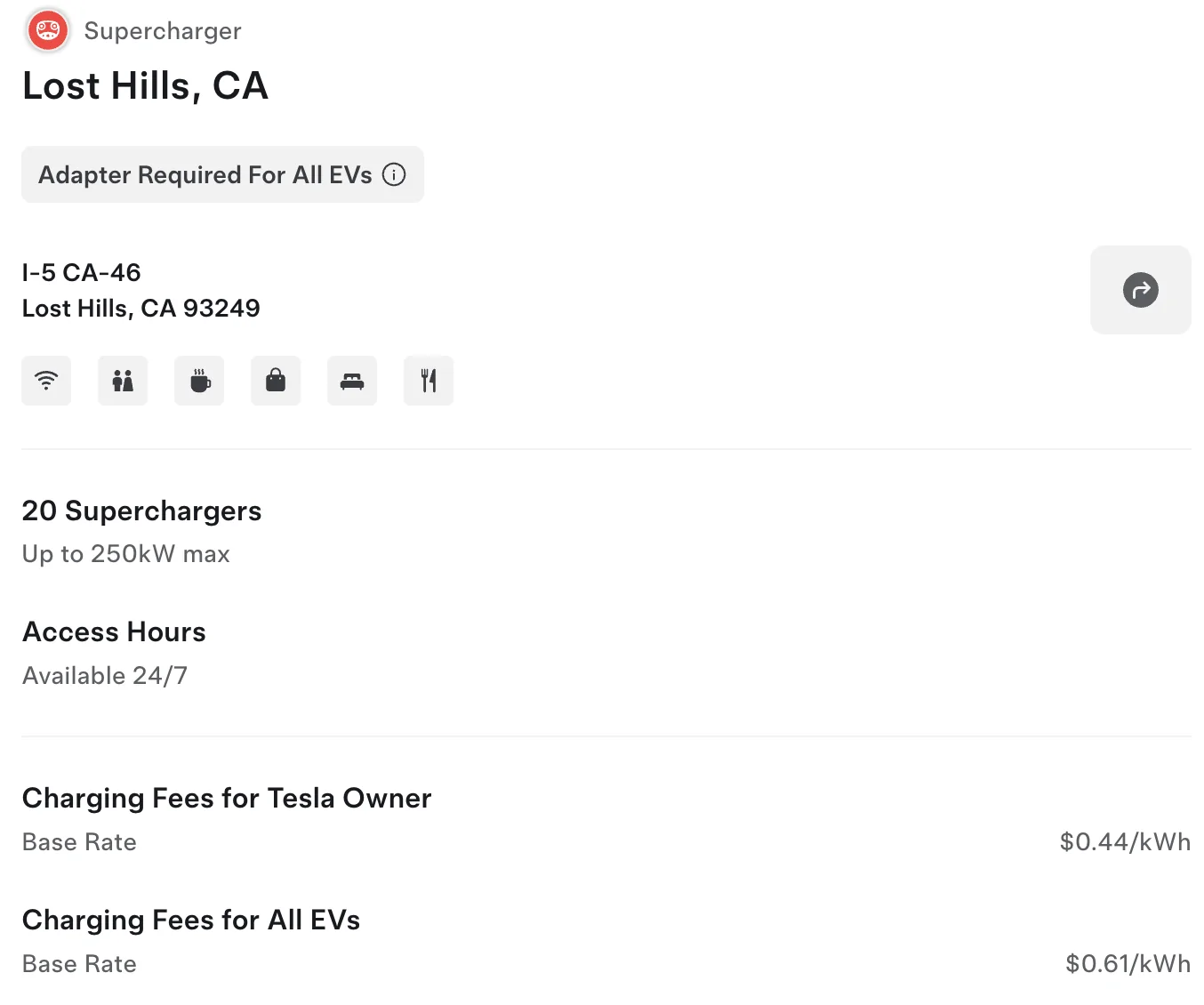Click the red Supercharger logo icon
Viewport: 1204px width, 1005px height.
tap(48, 31)
